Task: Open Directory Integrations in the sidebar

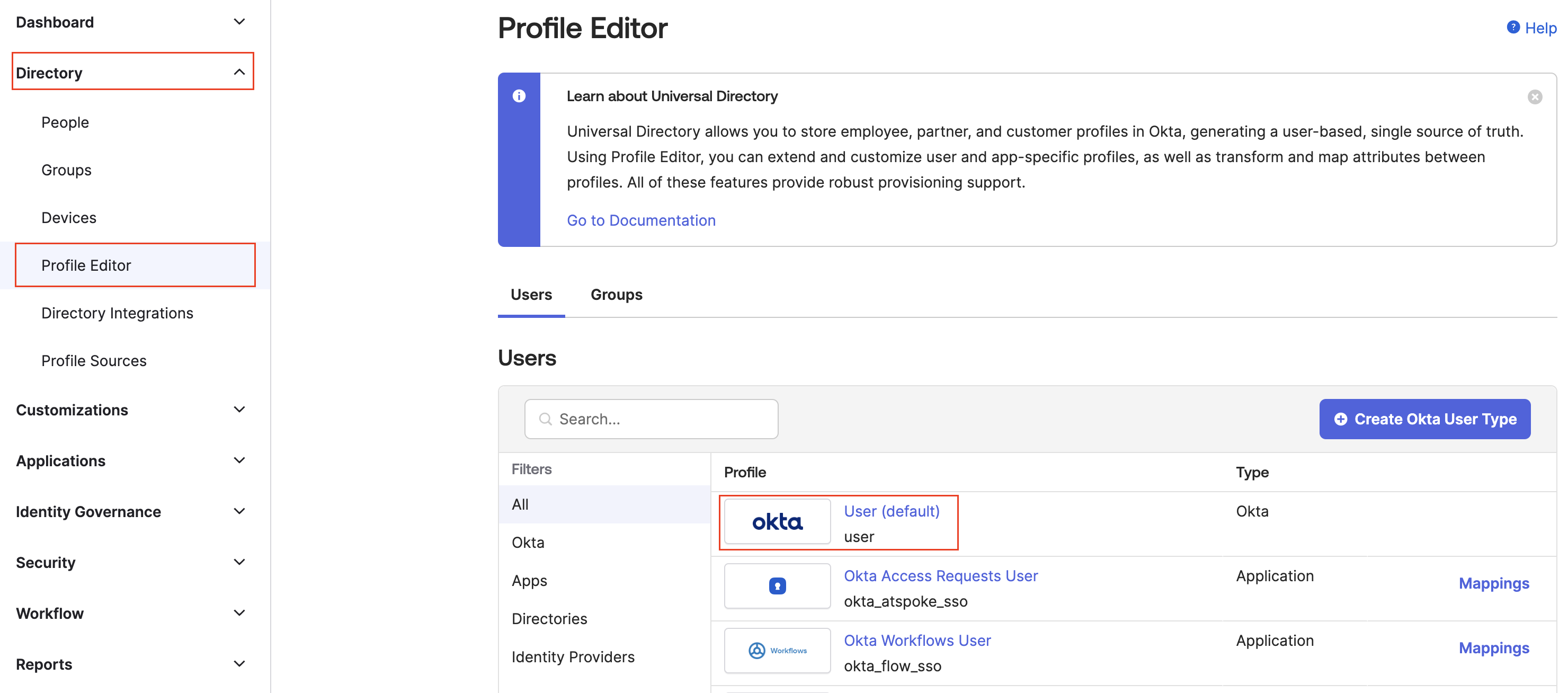Action: point(117,313)
